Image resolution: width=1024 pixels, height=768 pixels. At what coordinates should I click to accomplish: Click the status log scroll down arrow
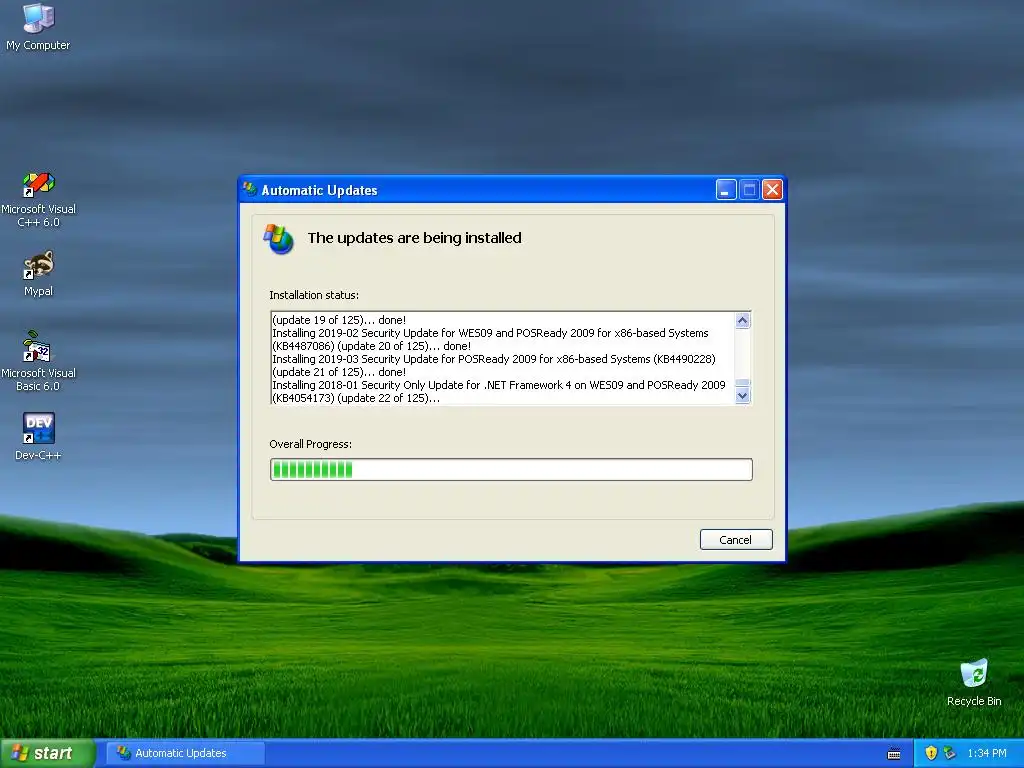point(743,395)
